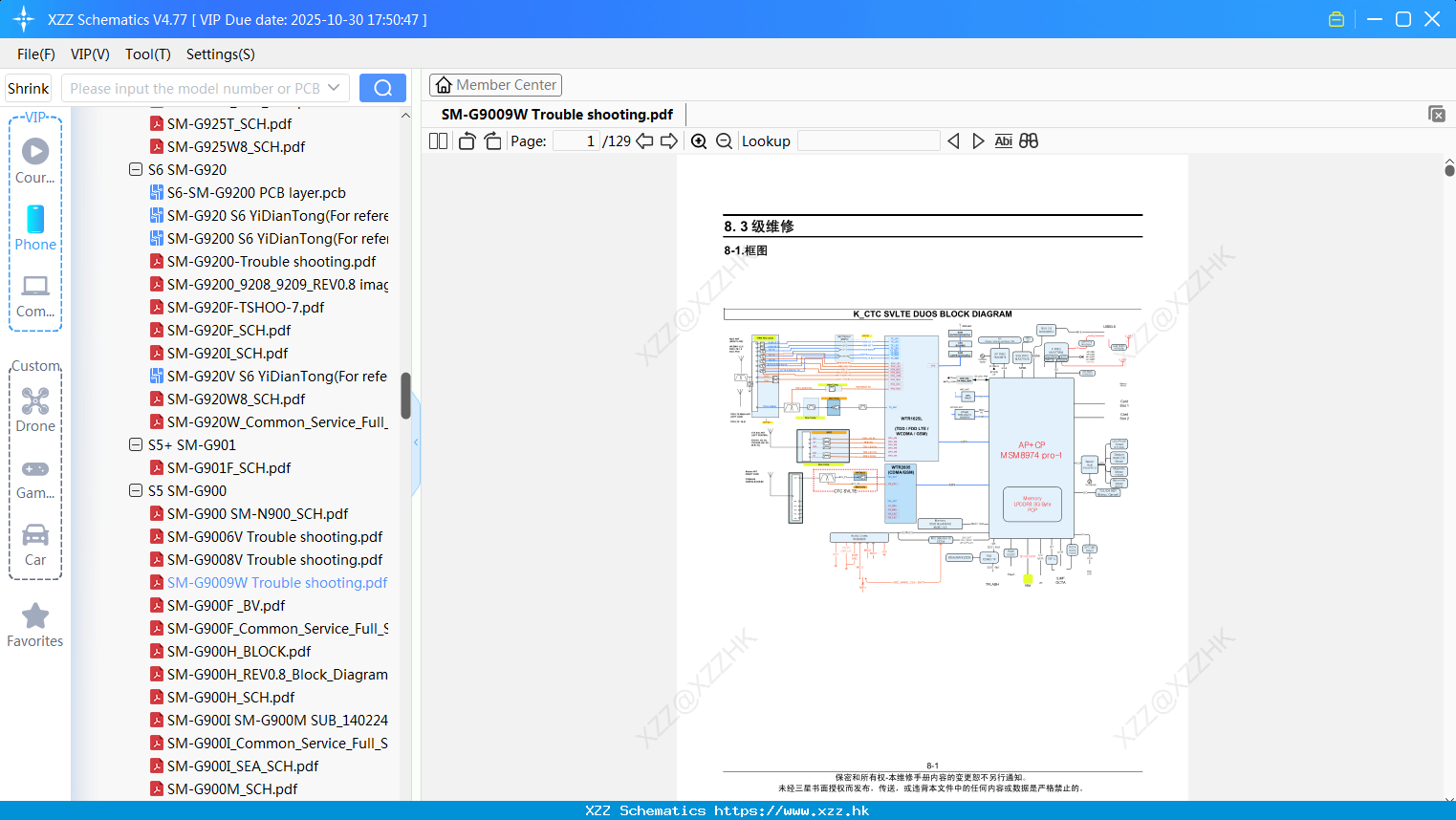Open SM-G920 S6 YiDianTong file
This screenshot has width=1456, height=820.
click(x=269, y=215)
